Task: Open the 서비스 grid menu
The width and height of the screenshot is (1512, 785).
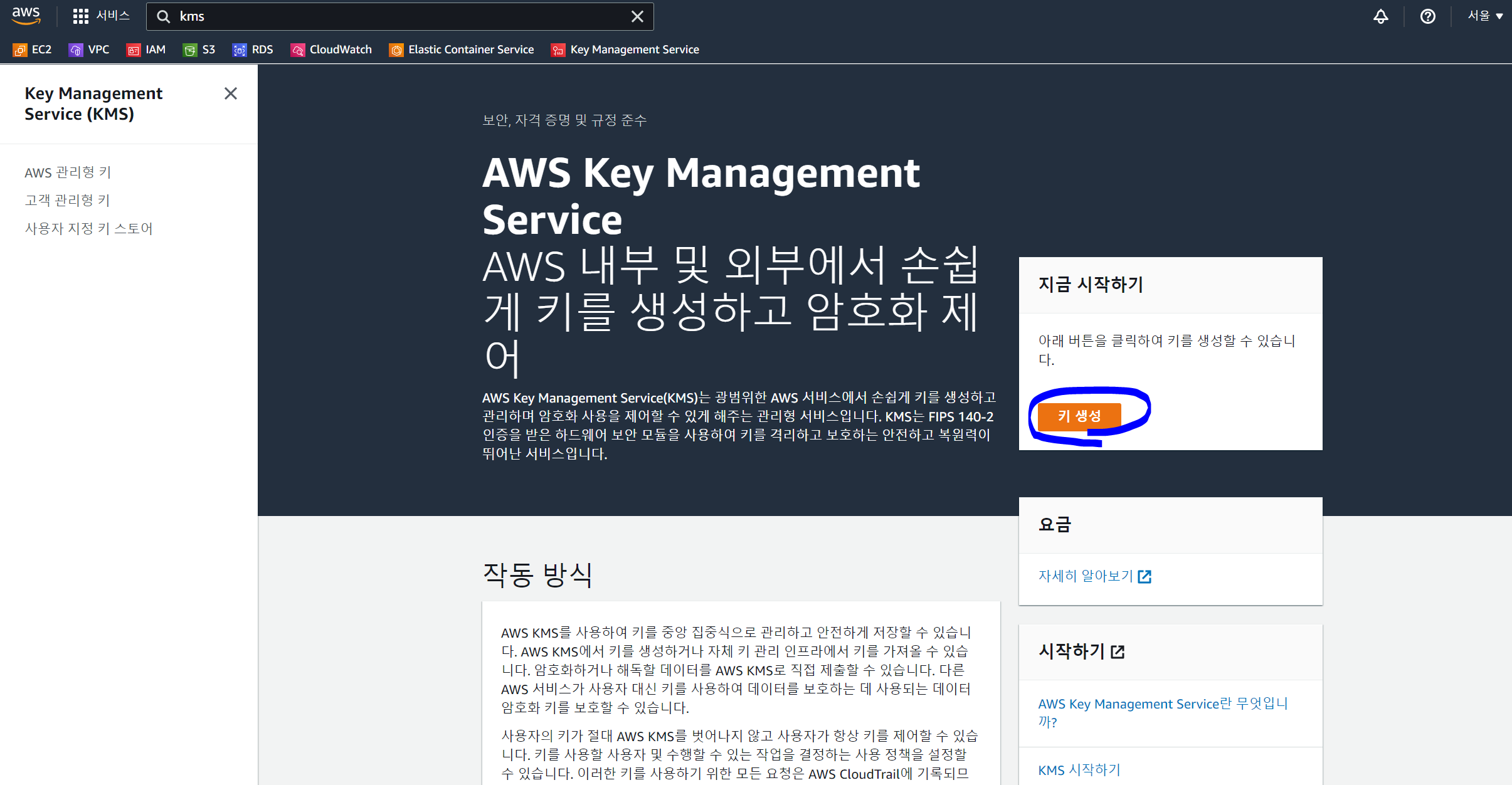Action: [x=100, y=16]
